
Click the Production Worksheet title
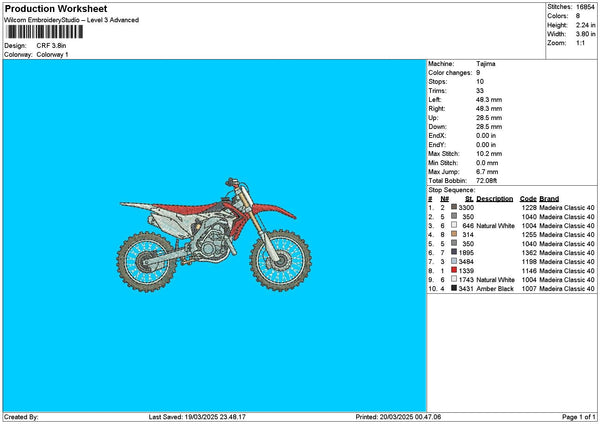coord(56,9)
